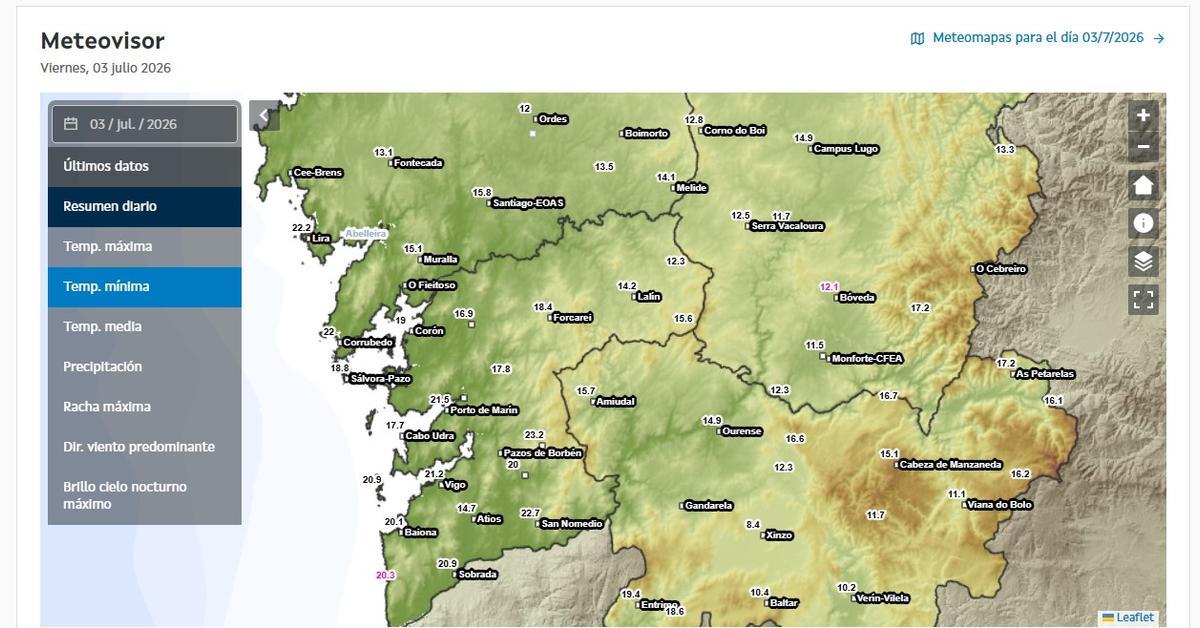Click the Sobrada station label
1200x628 pixels.
(477, 574)
